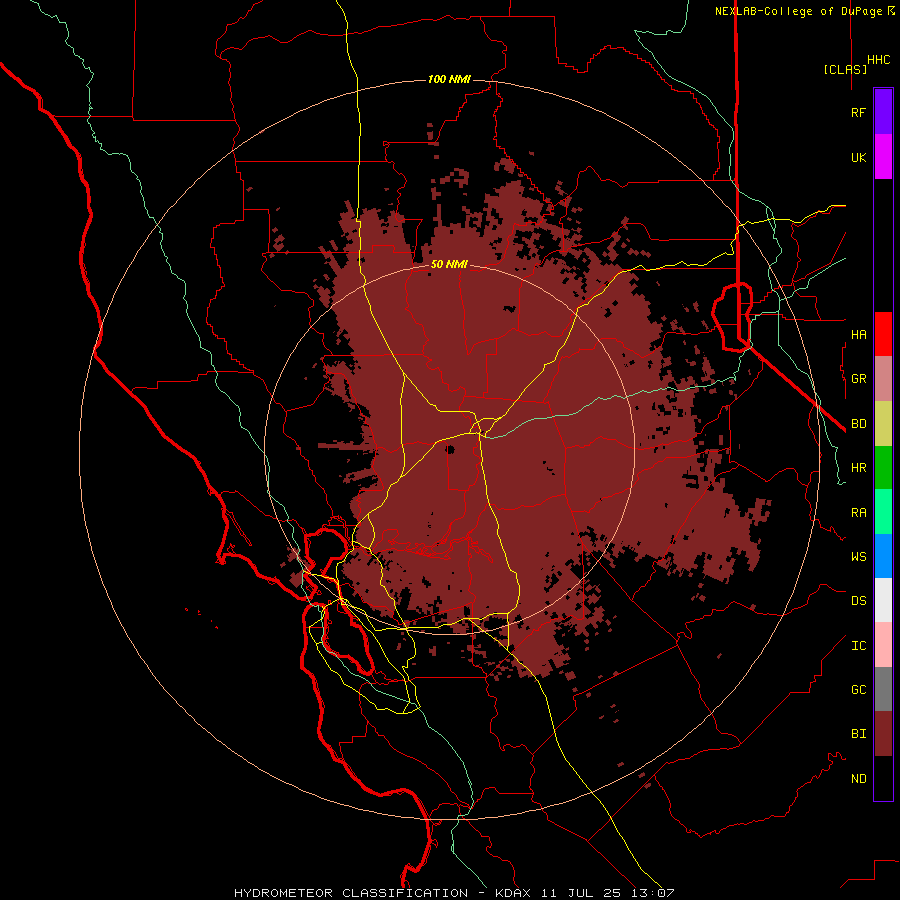
Task: Click the HHC product label
Action: 879,60
